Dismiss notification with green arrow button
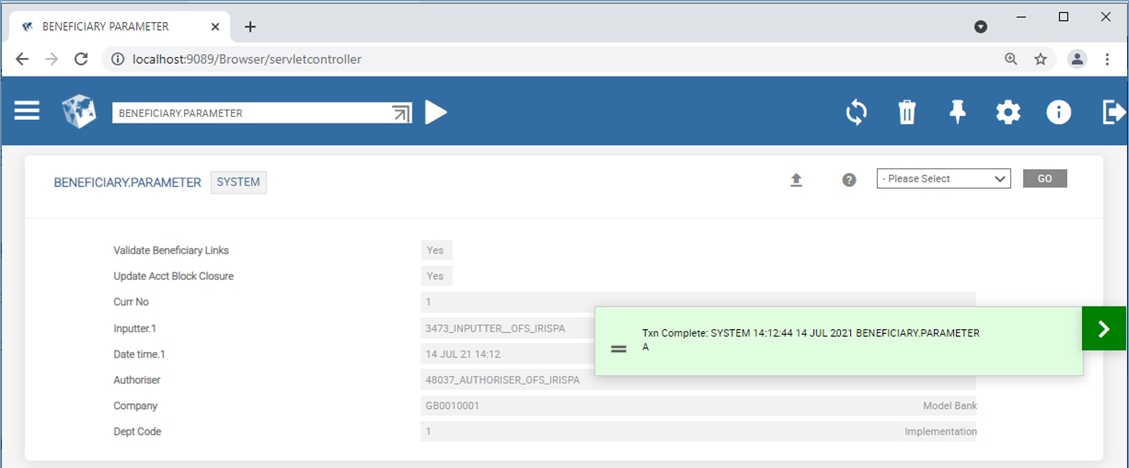The width and height of the screenshot is (1129, 468). [1104, 329]
